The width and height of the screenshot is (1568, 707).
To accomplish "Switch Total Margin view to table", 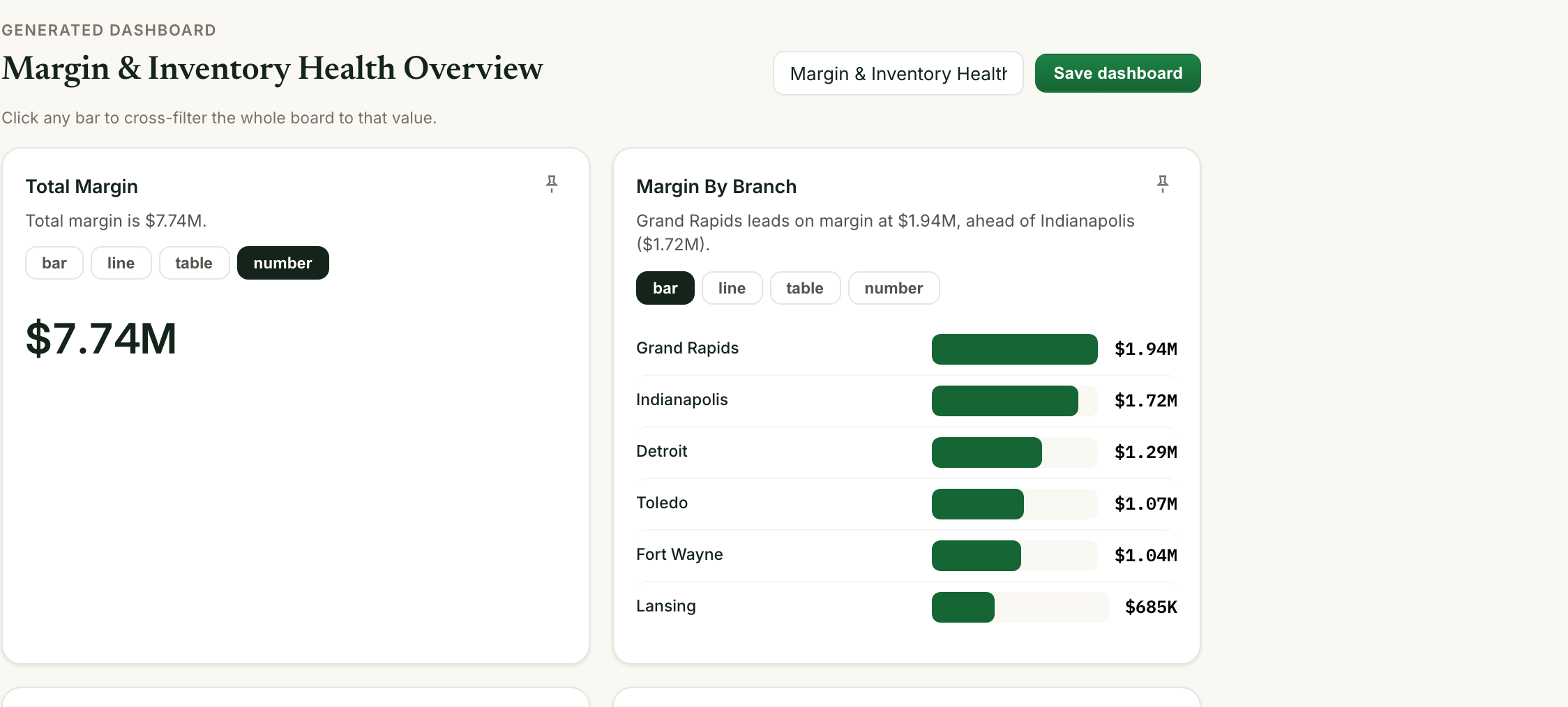I will pyautogui.click(x=194, y=263).
